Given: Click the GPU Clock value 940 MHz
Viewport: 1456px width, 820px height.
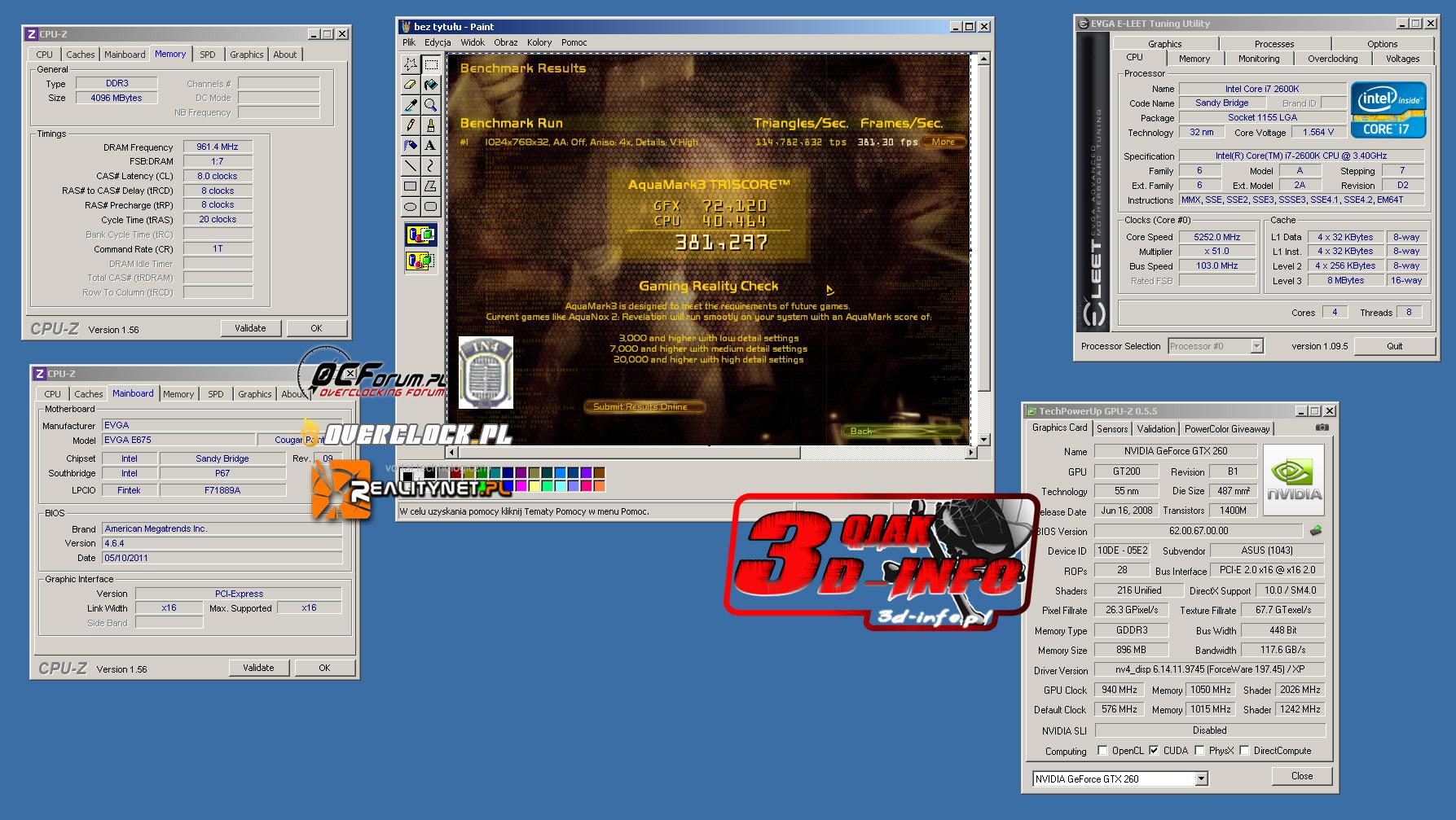Looking at the screenshot, I should pyautogui.click(x=1119, y=690).
